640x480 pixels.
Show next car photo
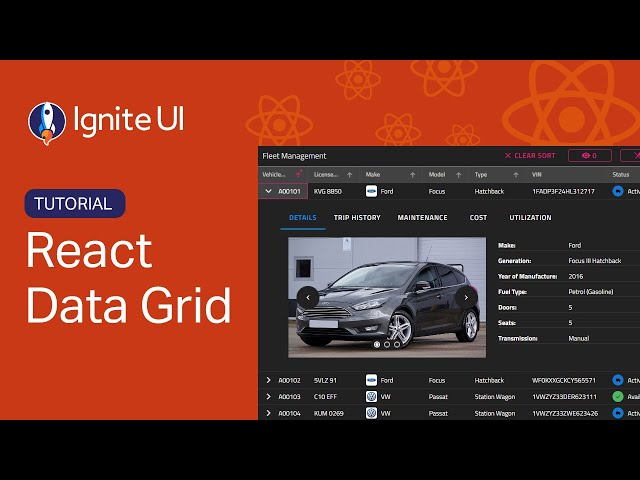(x=466, y=298)
